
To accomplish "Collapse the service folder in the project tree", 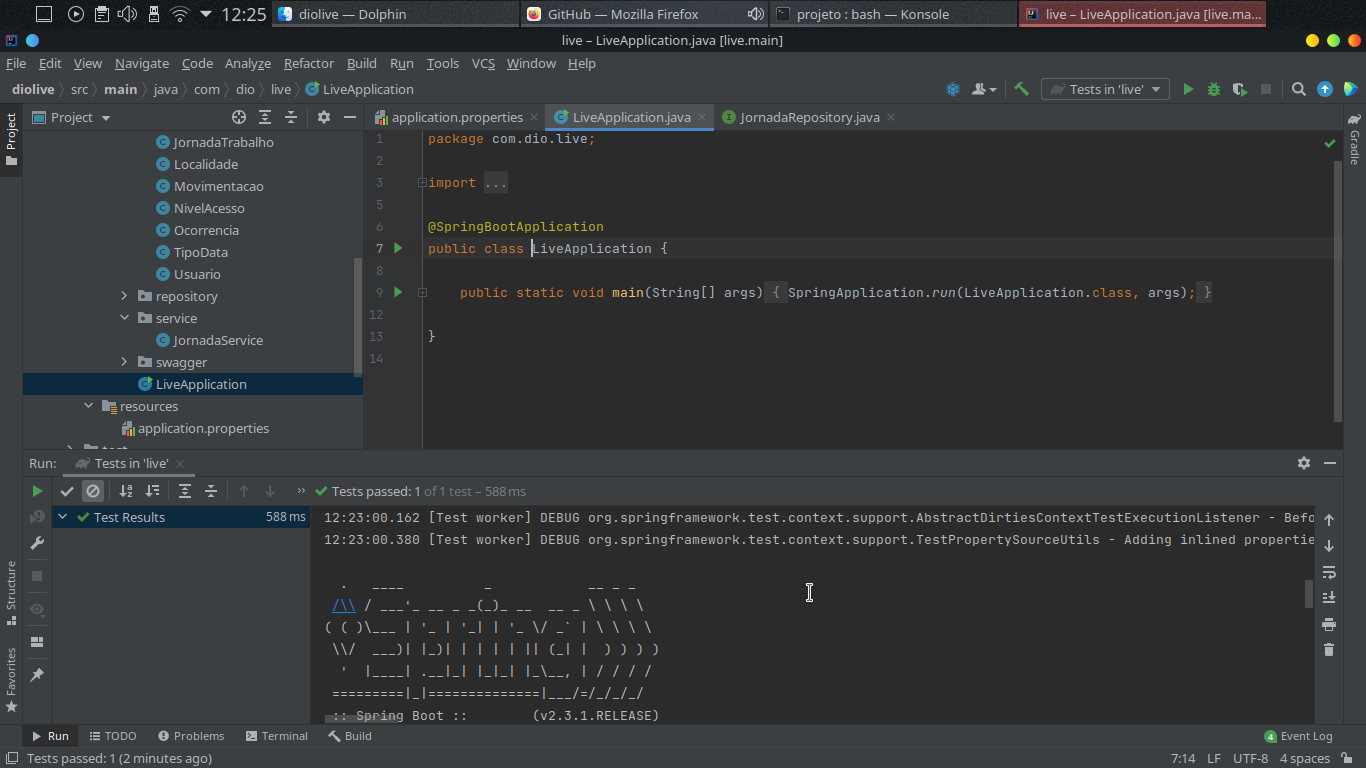I will 124,318.
